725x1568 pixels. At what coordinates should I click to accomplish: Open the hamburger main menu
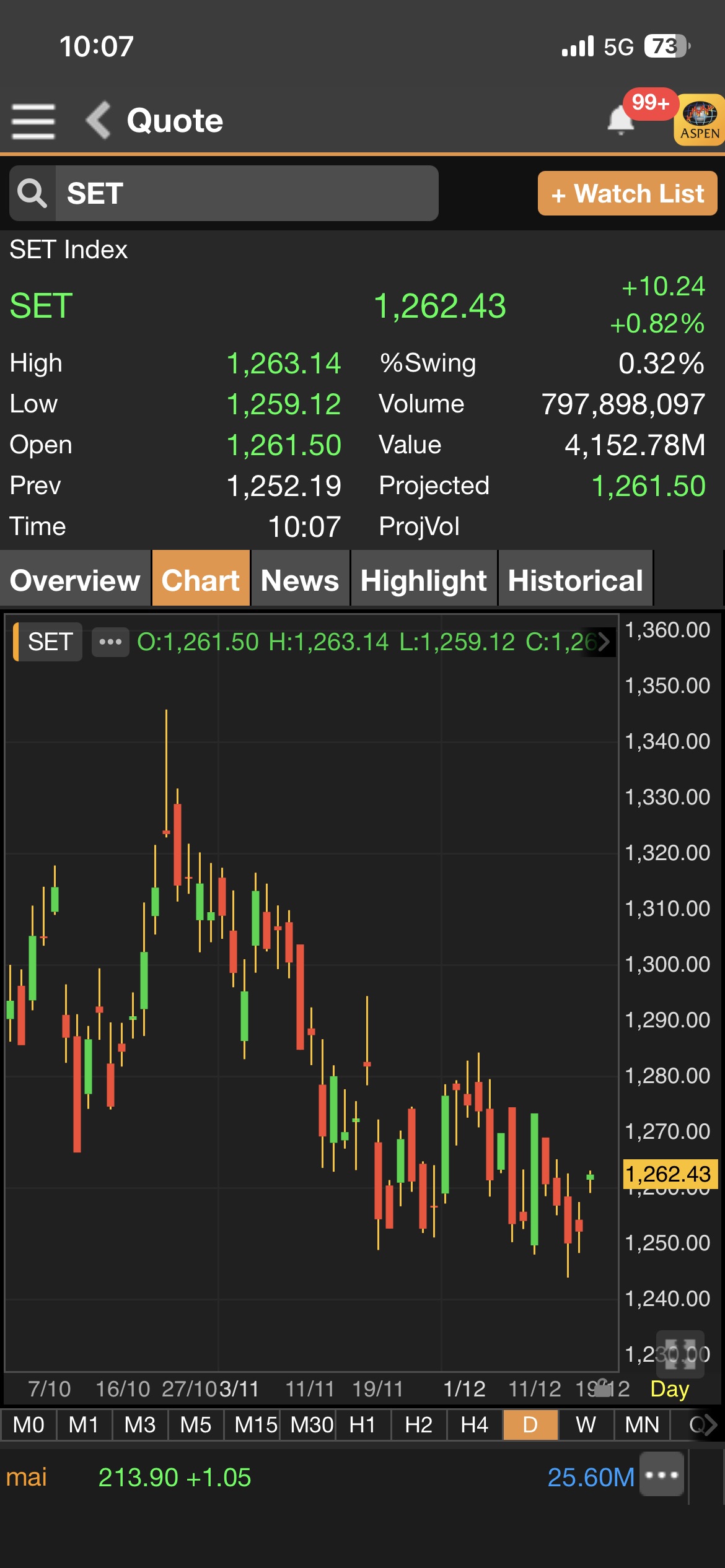[33, 121]
